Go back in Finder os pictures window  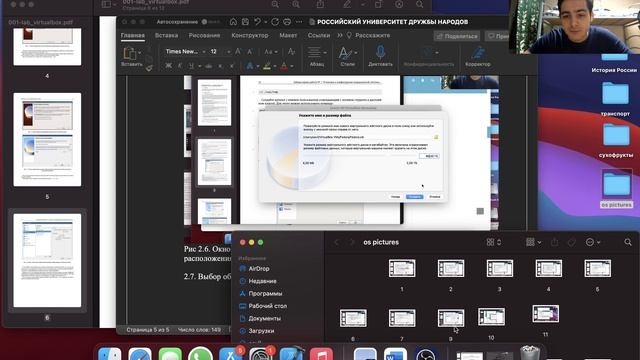(x=336, y=242)
